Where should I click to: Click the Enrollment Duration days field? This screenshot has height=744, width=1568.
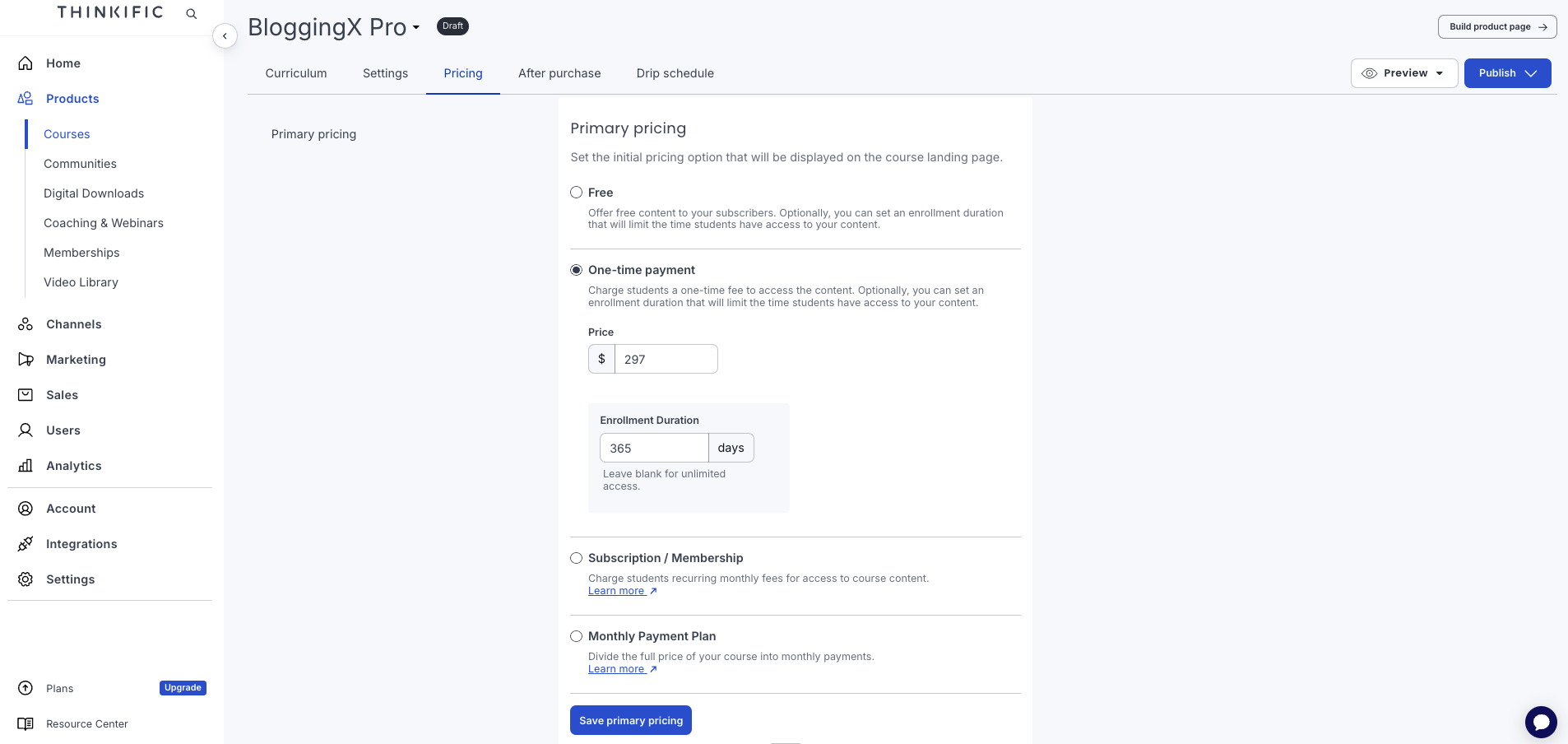(654, 448)
